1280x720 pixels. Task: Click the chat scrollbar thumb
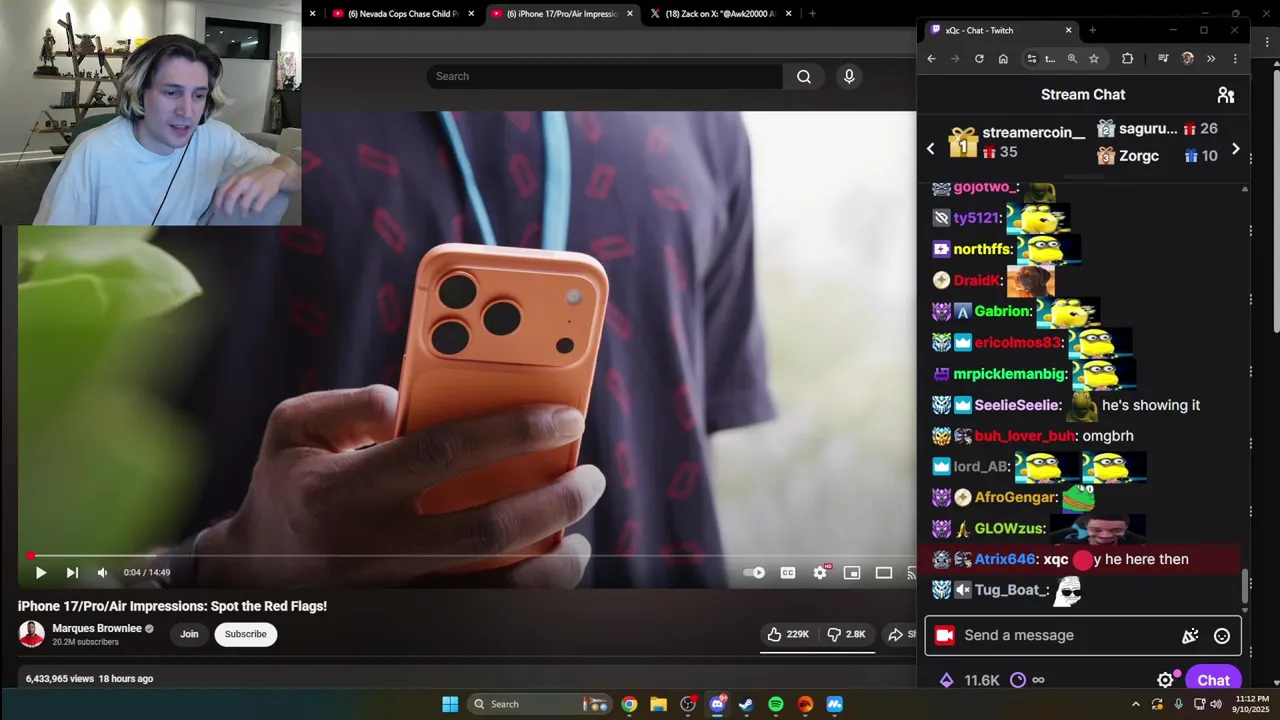coord(1245,586)
